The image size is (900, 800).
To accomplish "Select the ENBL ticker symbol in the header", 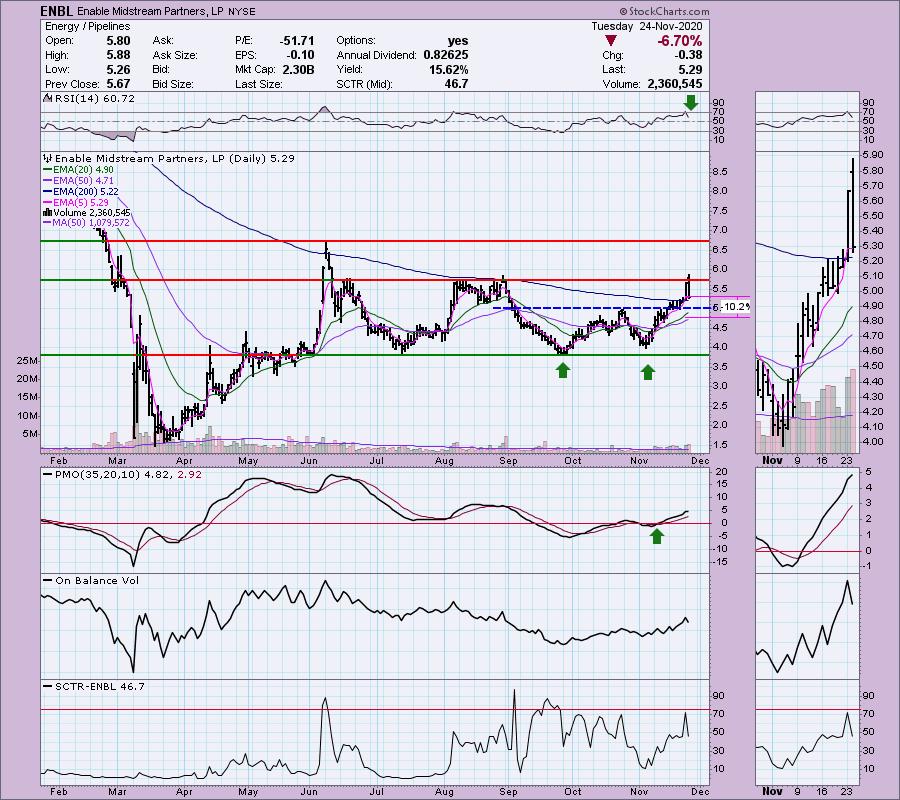I will click(56, 11).
